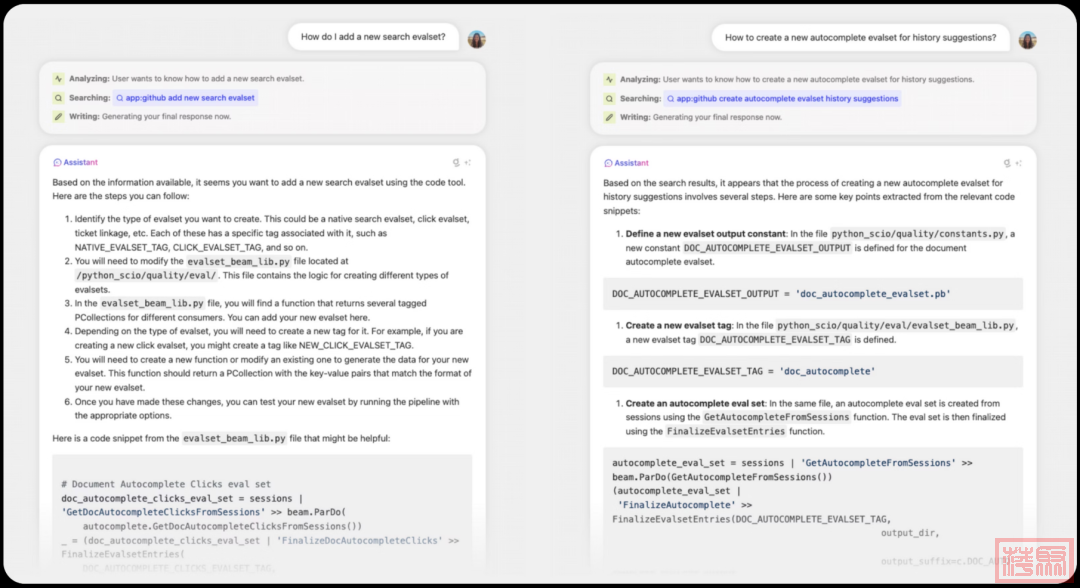Click the feedback icon left of the sparkle in the right response
Viewport: 1080px width, 588px height.
(x=1006, y=163)
